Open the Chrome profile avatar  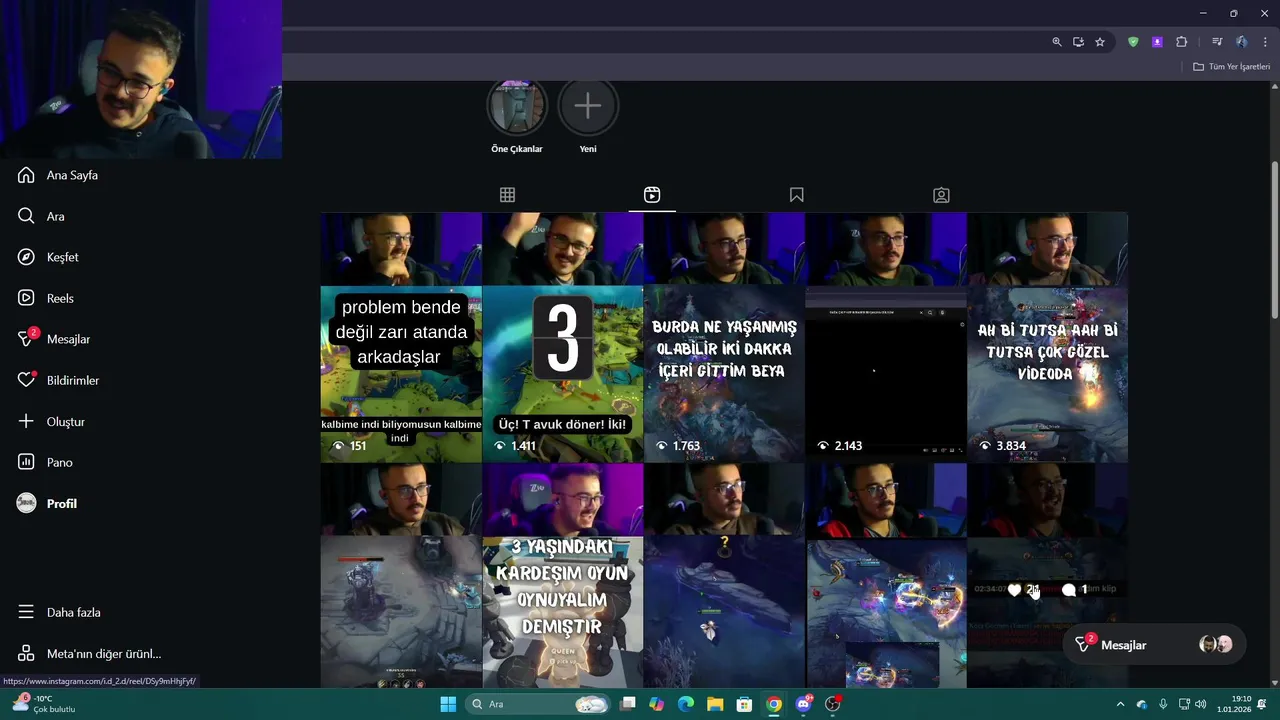1241,42
